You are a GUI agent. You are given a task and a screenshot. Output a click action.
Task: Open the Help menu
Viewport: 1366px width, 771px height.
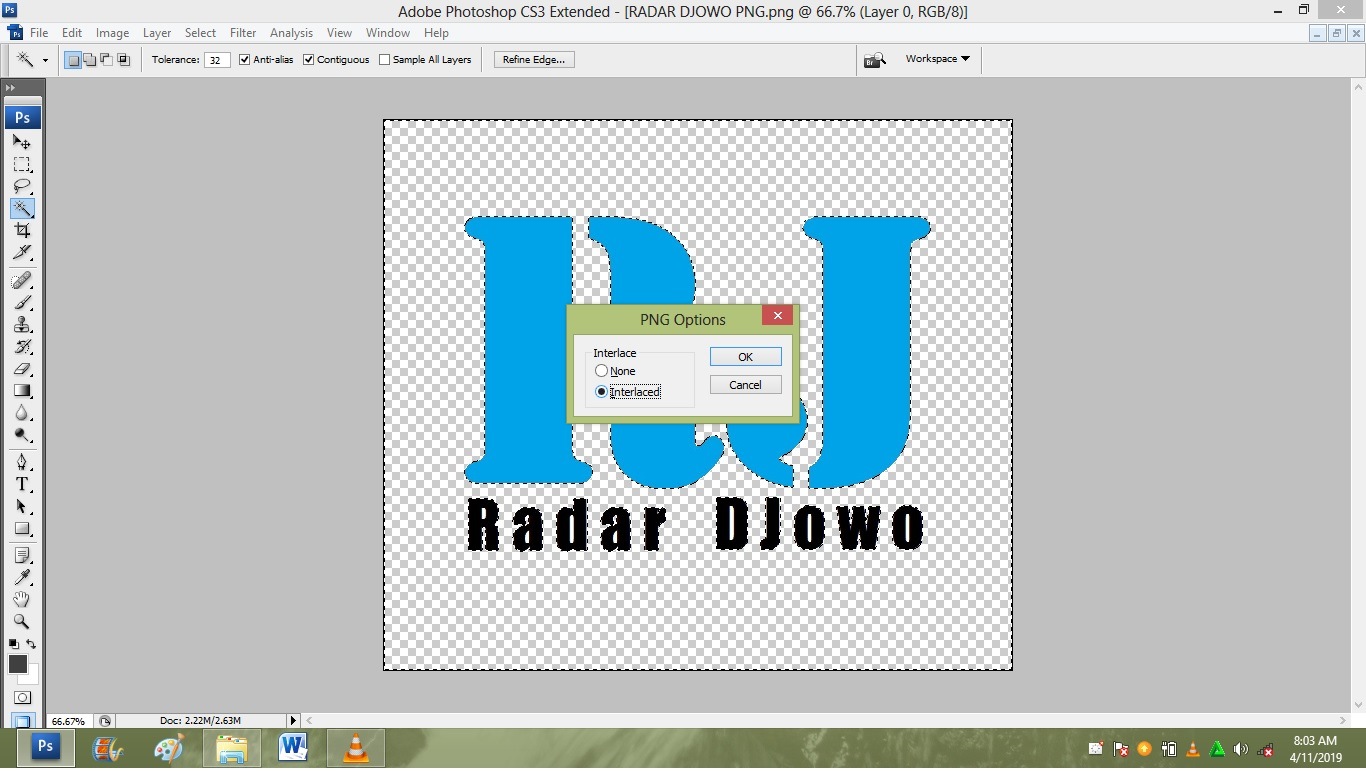[x=436, y=33]
